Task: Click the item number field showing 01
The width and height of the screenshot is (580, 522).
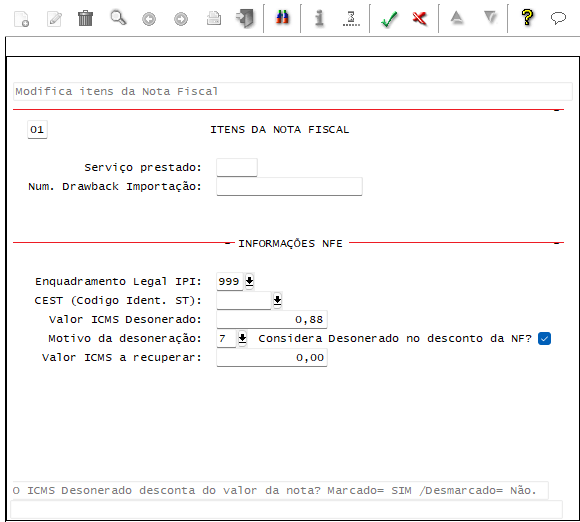Action: point(37,129)
